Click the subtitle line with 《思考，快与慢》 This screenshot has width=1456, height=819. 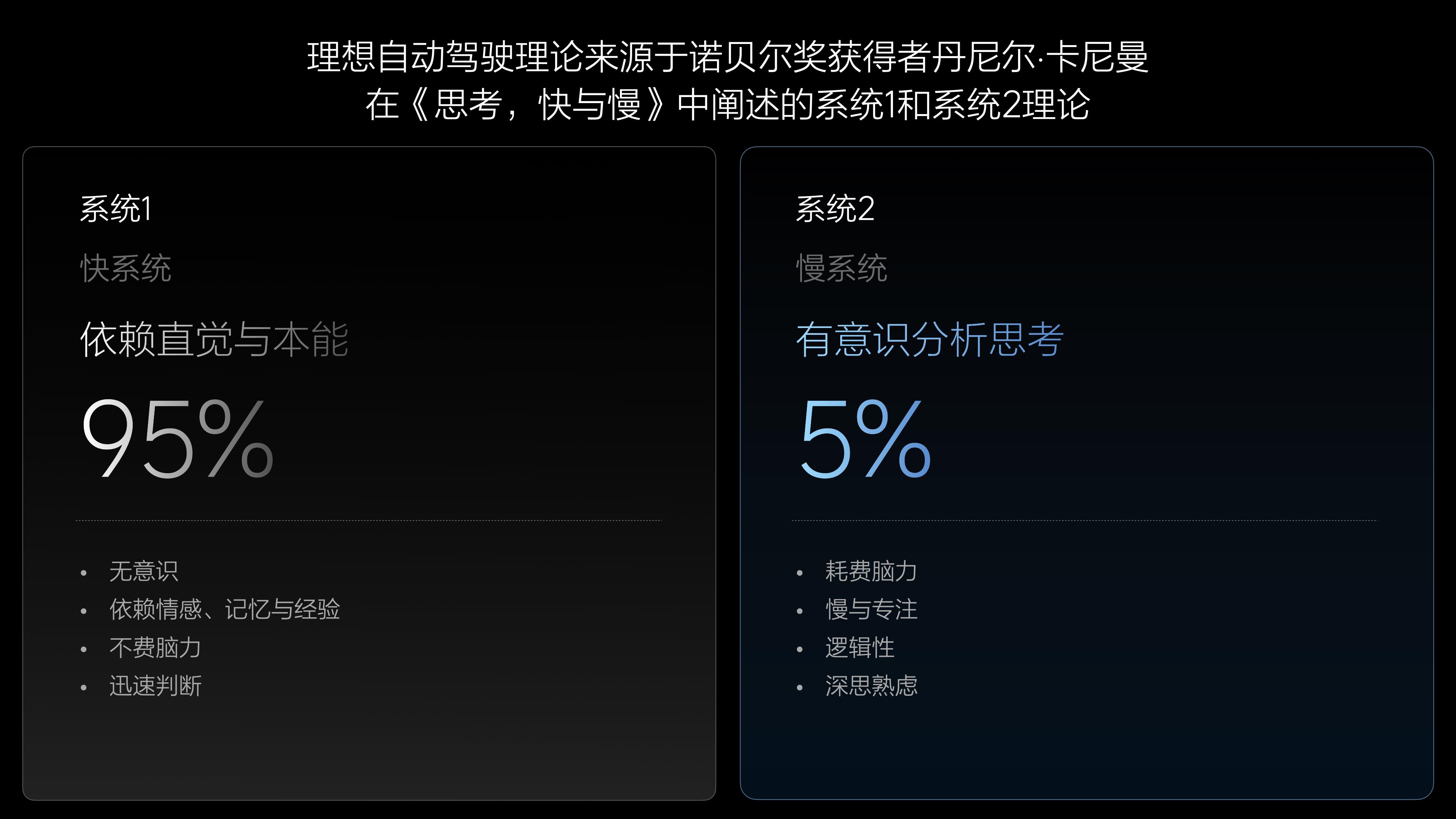tap(728, 105)
